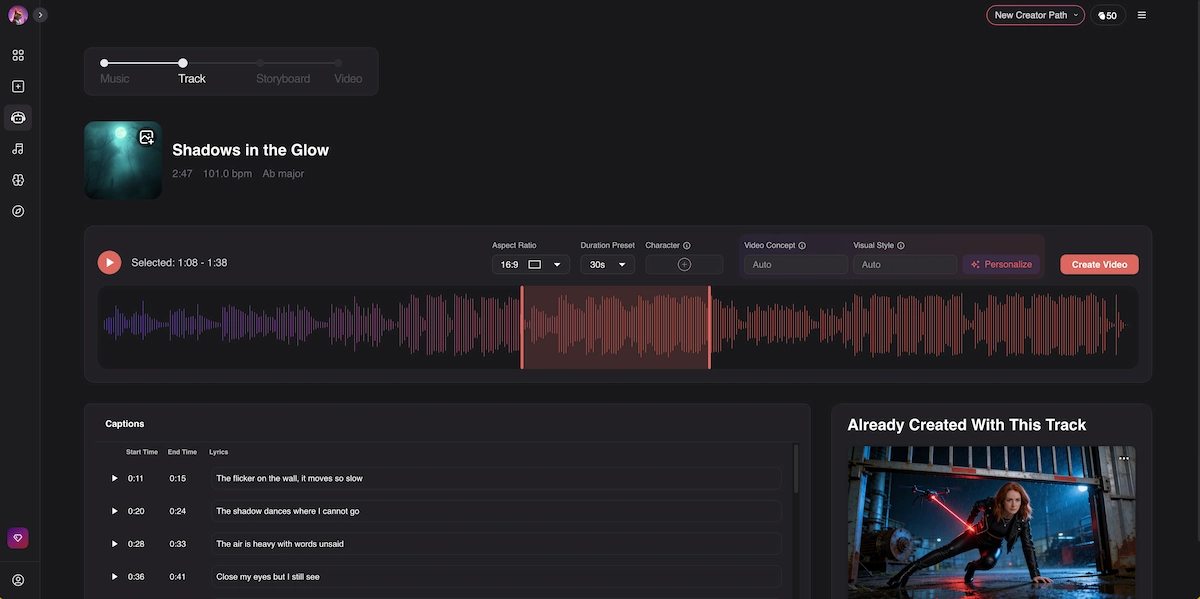Click the account profile icon at sidebar bottom

pos(18,580)
